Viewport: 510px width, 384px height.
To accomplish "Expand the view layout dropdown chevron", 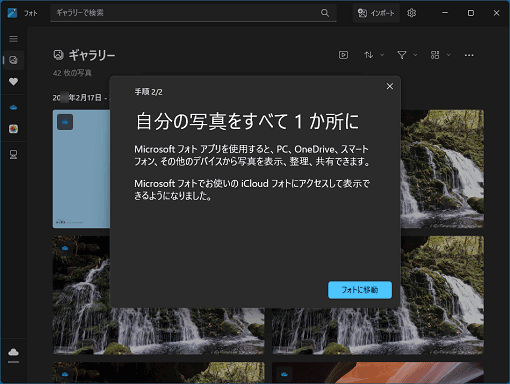I will [x=449, y=55].
